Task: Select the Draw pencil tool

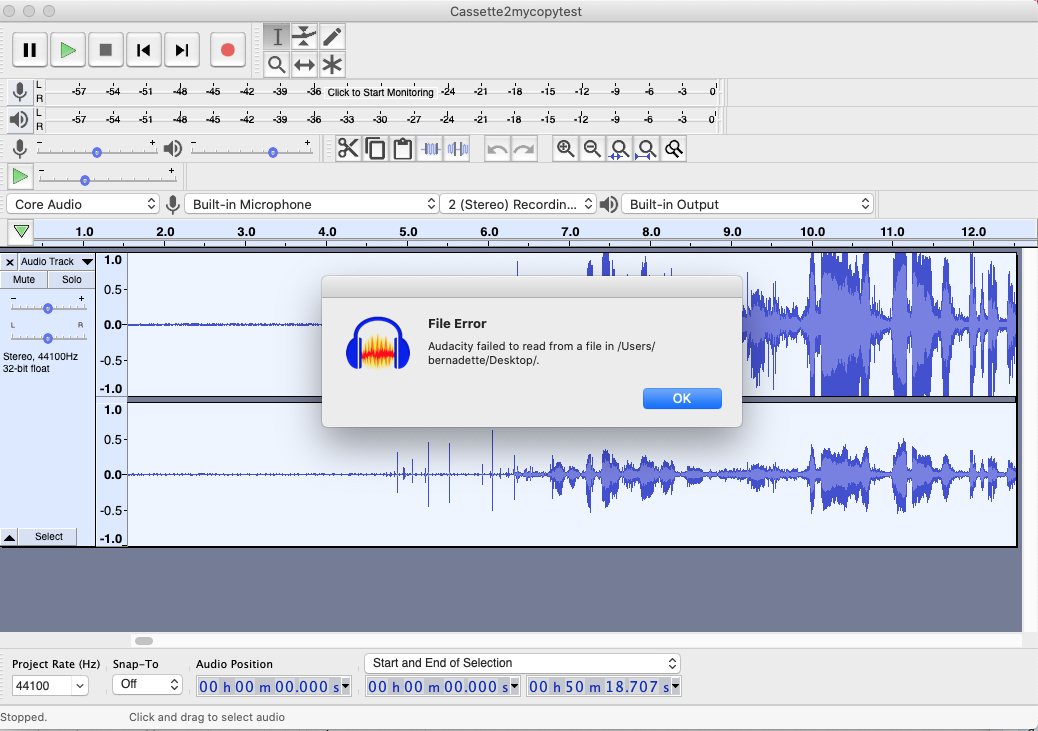Action: (x=332, y=37)
